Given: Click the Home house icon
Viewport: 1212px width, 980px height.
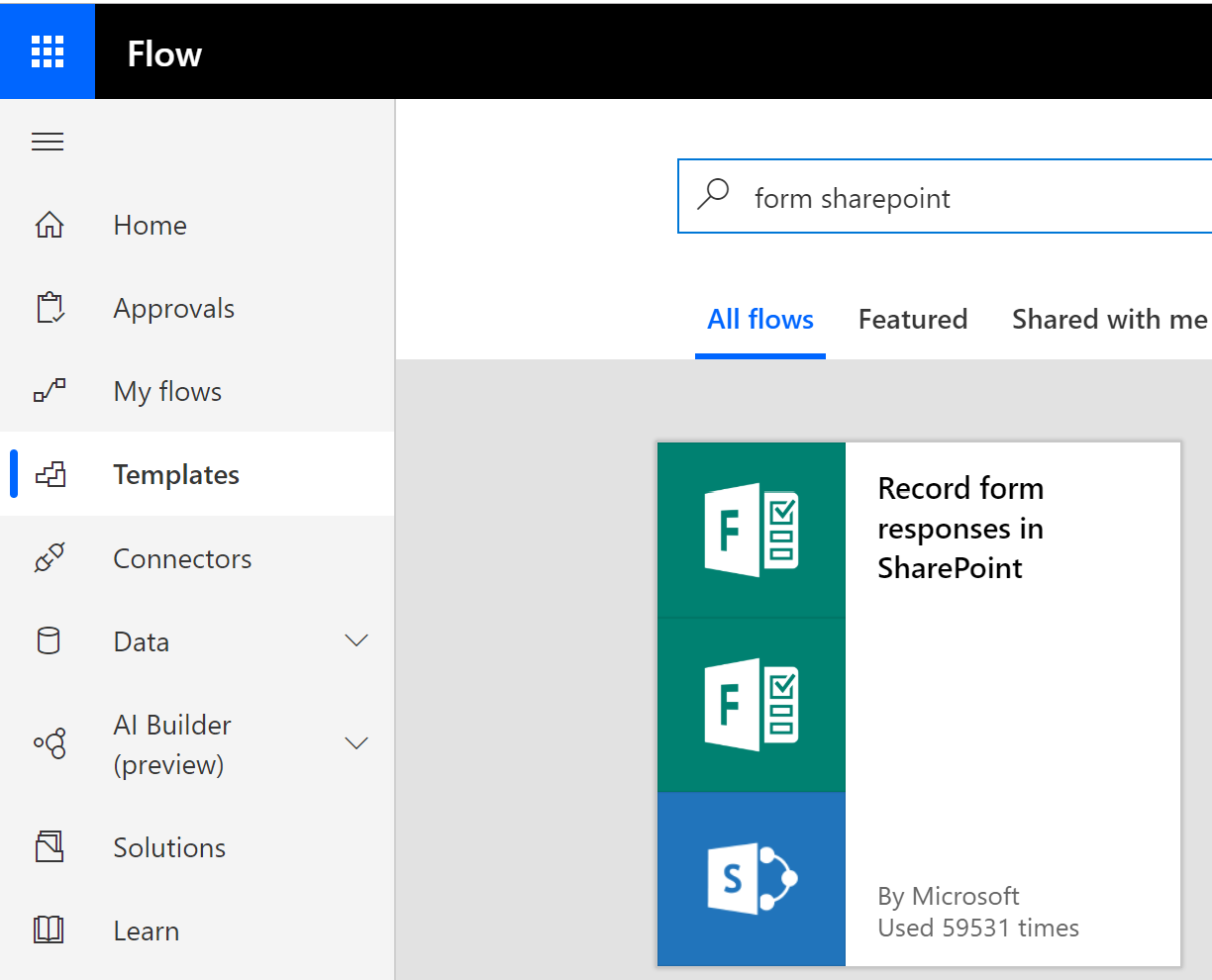Looking at the screenshot, I should tap(50, 225).
